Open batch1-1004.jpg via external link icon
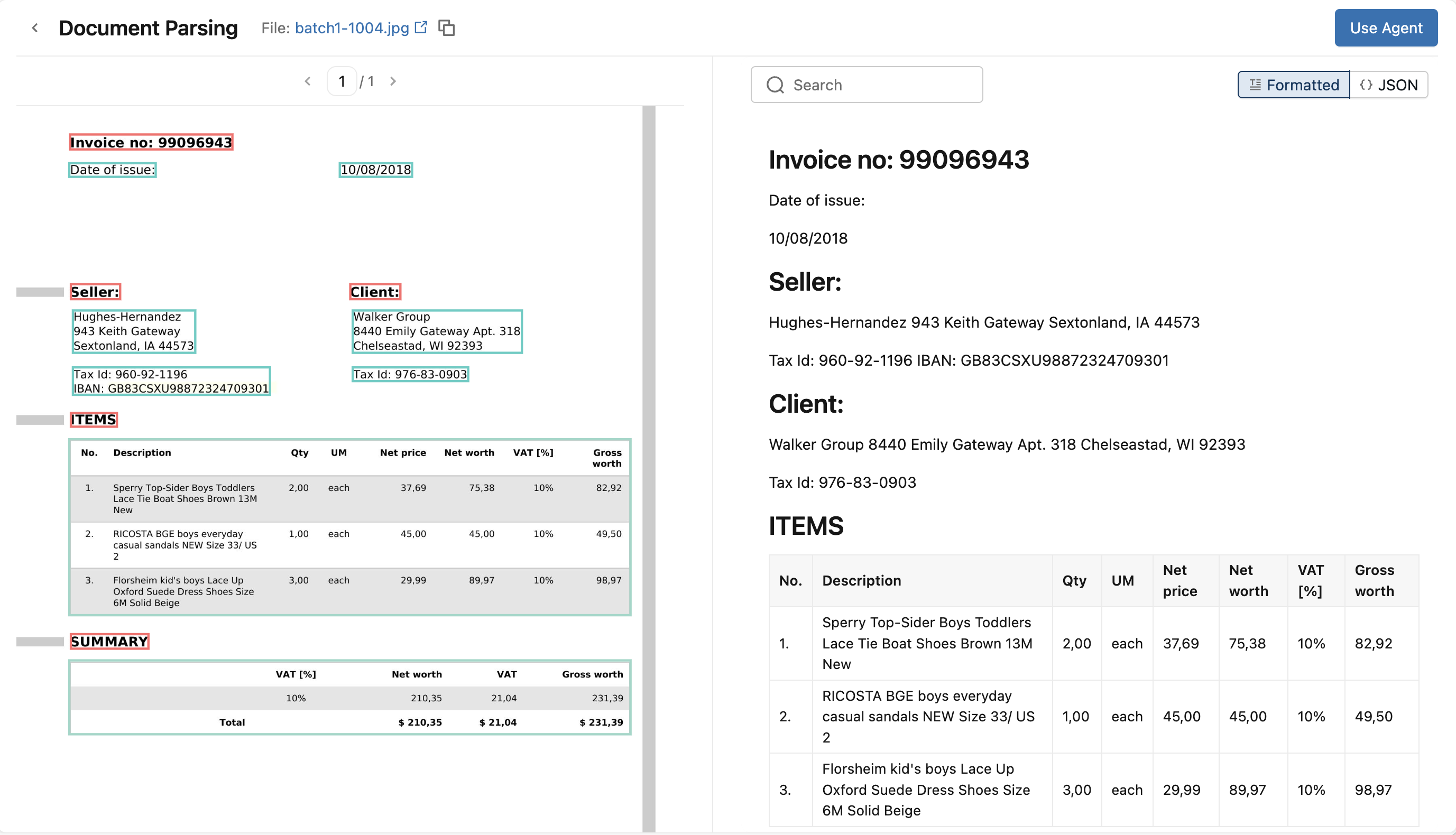This screenshot has height=835, width=1456. point(422,26)
